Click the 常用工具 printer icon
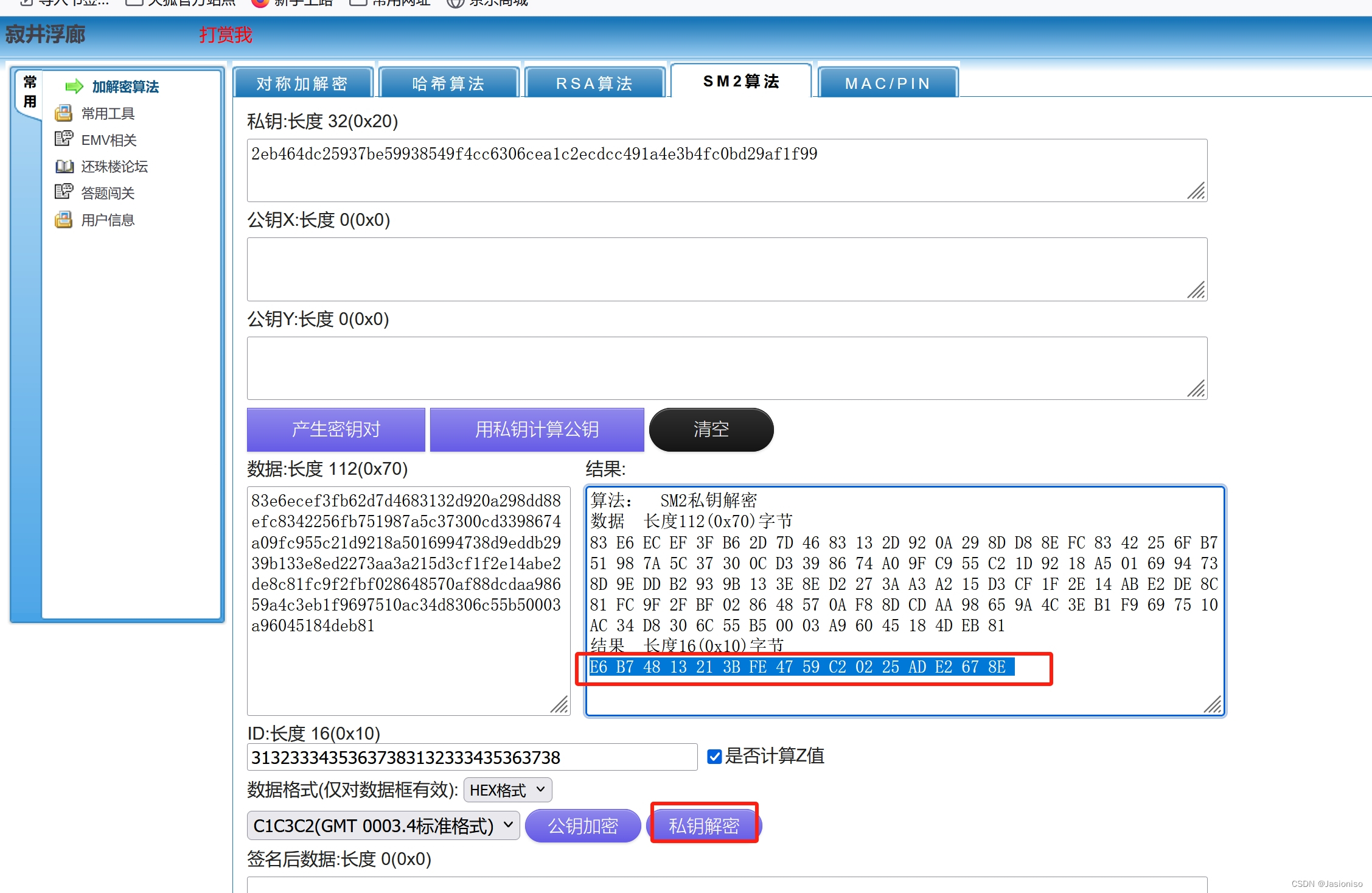The image size is (1372, 893). click(x=63, y=113)
